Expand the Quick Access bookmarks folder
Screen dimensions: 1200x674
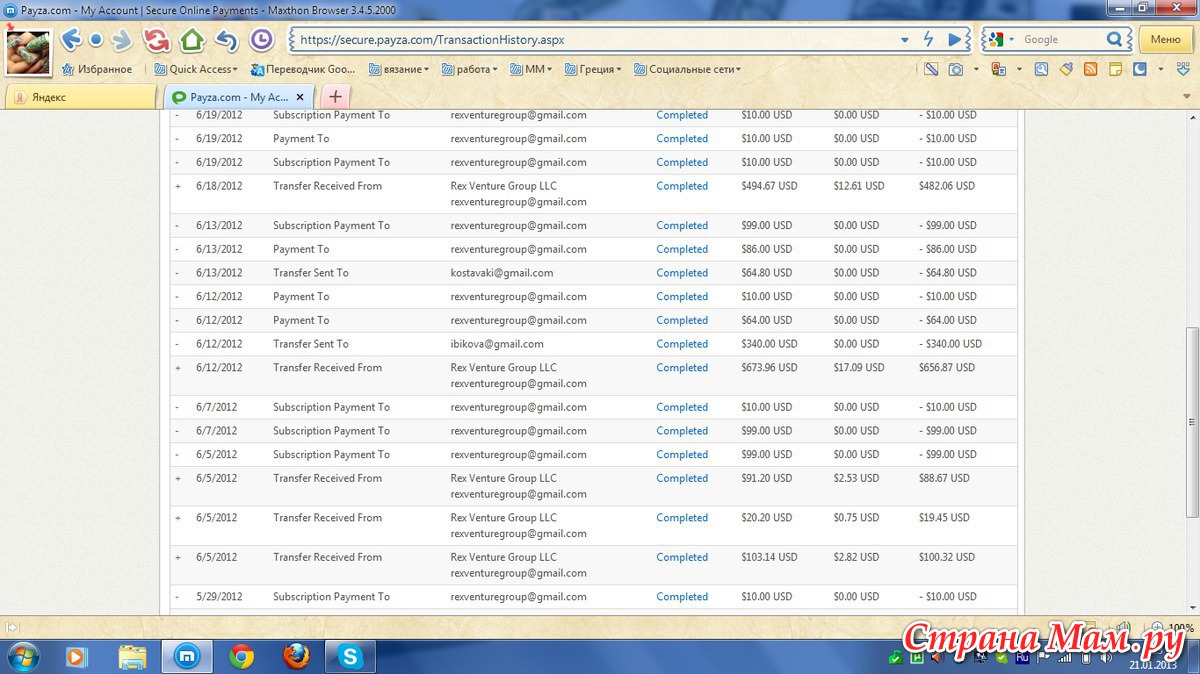(196, 69)
